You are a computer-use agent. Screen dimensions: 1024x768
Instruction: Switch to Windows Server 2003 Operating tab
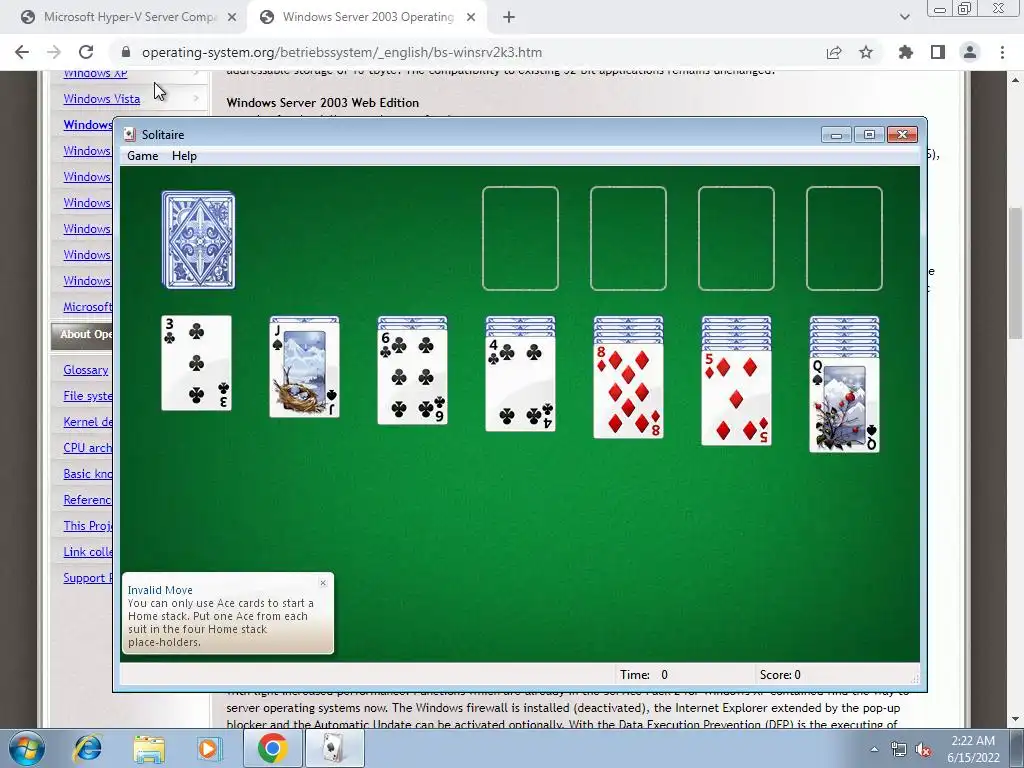pyautogui.click(x=367, y=17)
